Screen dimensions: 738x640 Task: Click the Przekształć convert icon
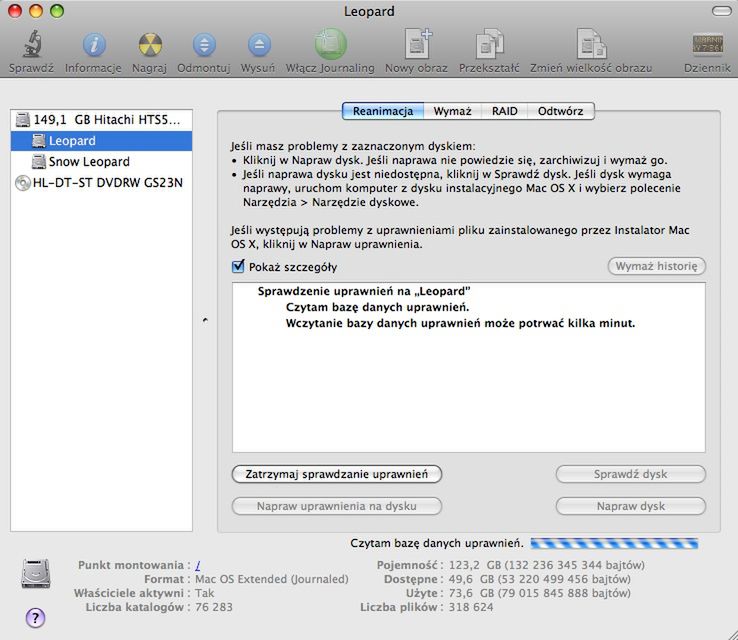tap(489, 44)
